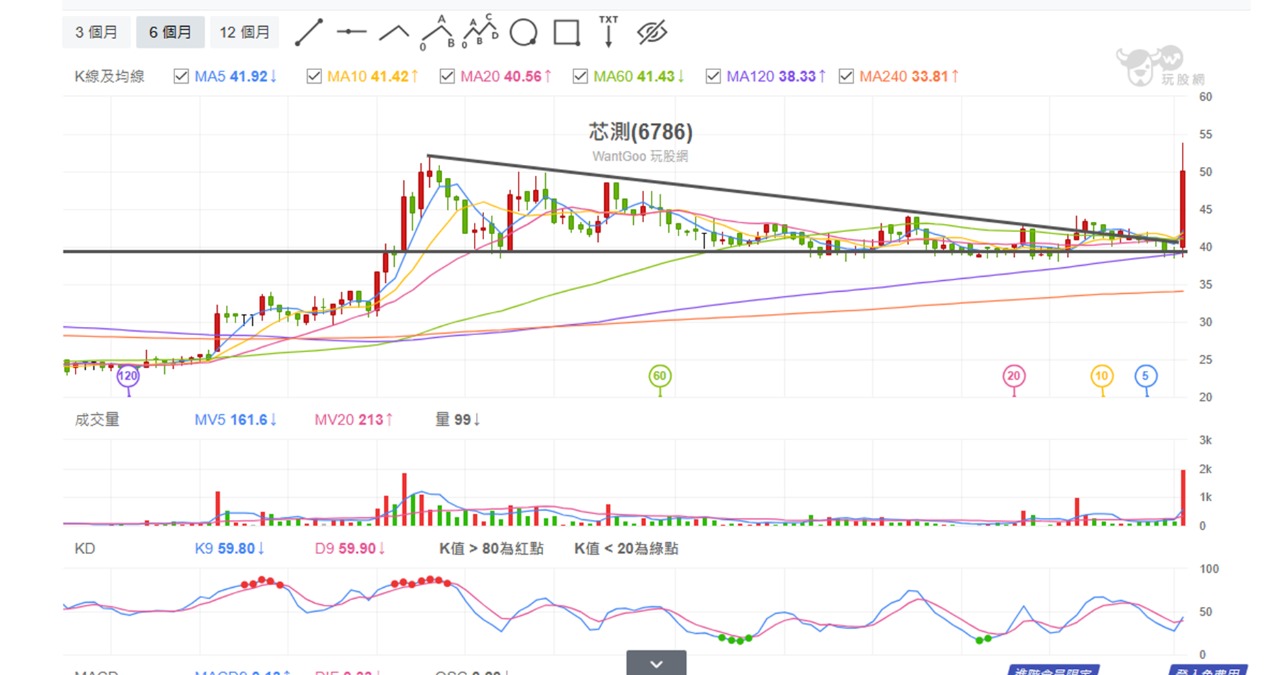Click the K值 > 80為紅點 legend text
This screenshot has height=675, width=1280.
(491, 549)
